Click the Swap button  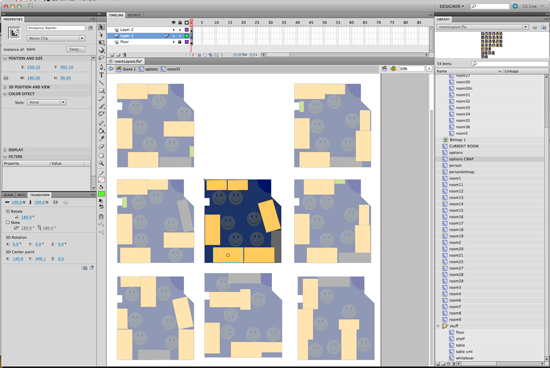click(x=75, y=49)
